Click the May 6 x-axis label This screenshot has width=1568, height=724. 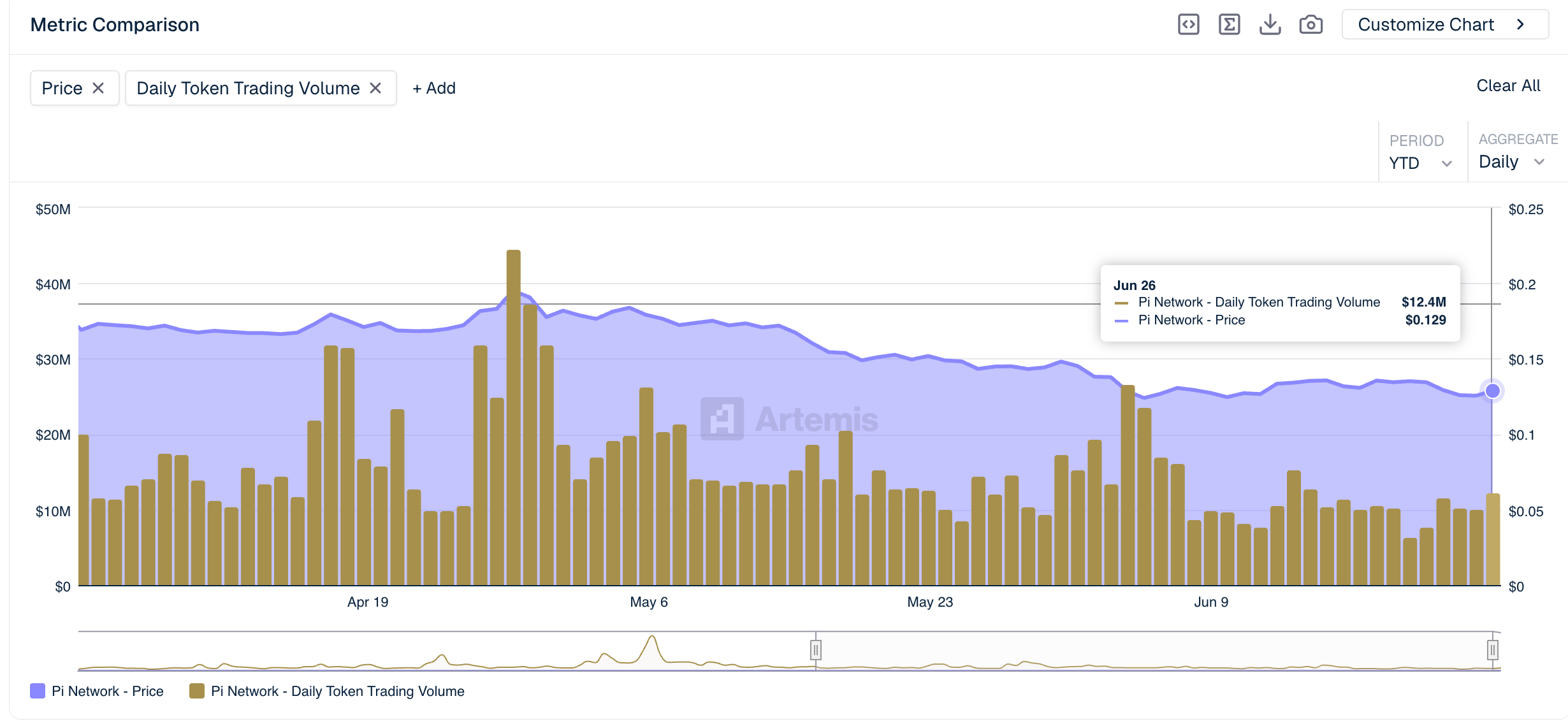(x=649, y=602)
